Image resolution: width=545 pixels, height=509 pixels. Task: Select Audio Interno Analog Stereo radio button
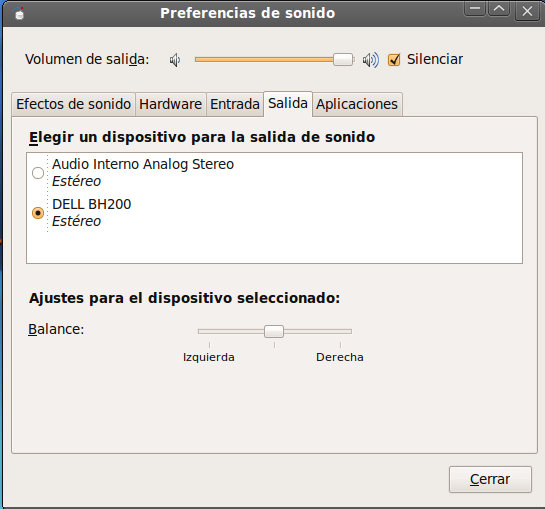click(x=38, y=173)
